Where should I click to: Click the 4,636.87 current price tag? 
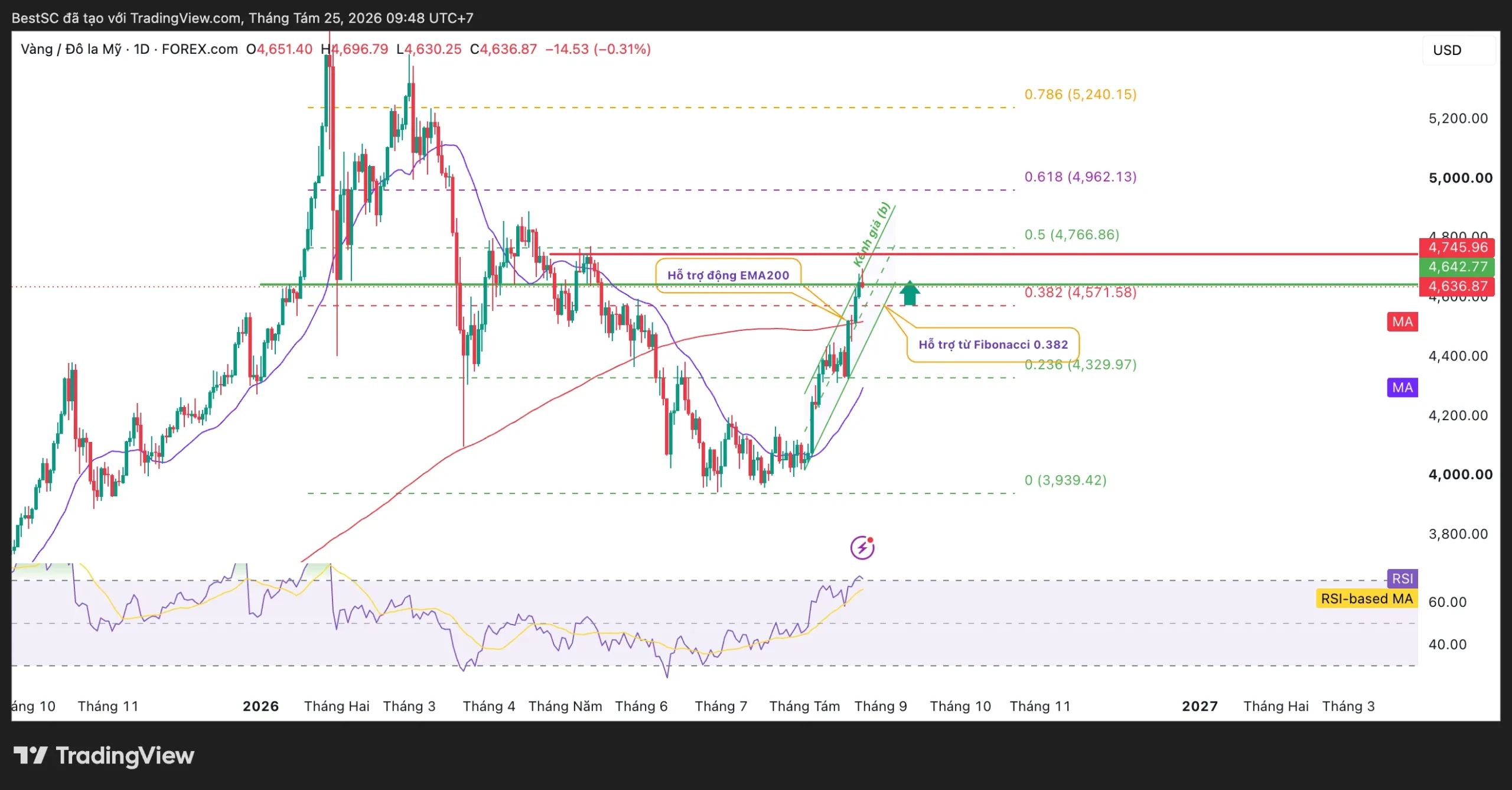[x=1457, y=286]
